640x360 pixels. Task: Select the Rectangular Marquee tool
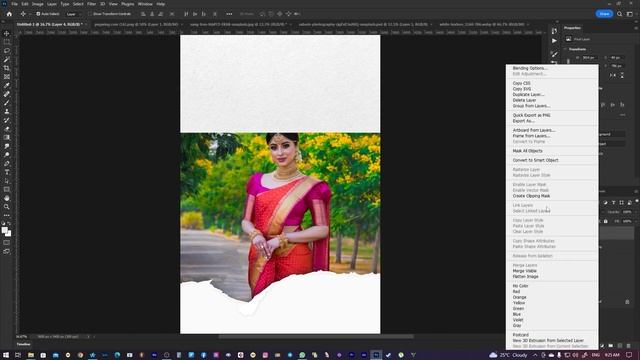click(7, 42)
